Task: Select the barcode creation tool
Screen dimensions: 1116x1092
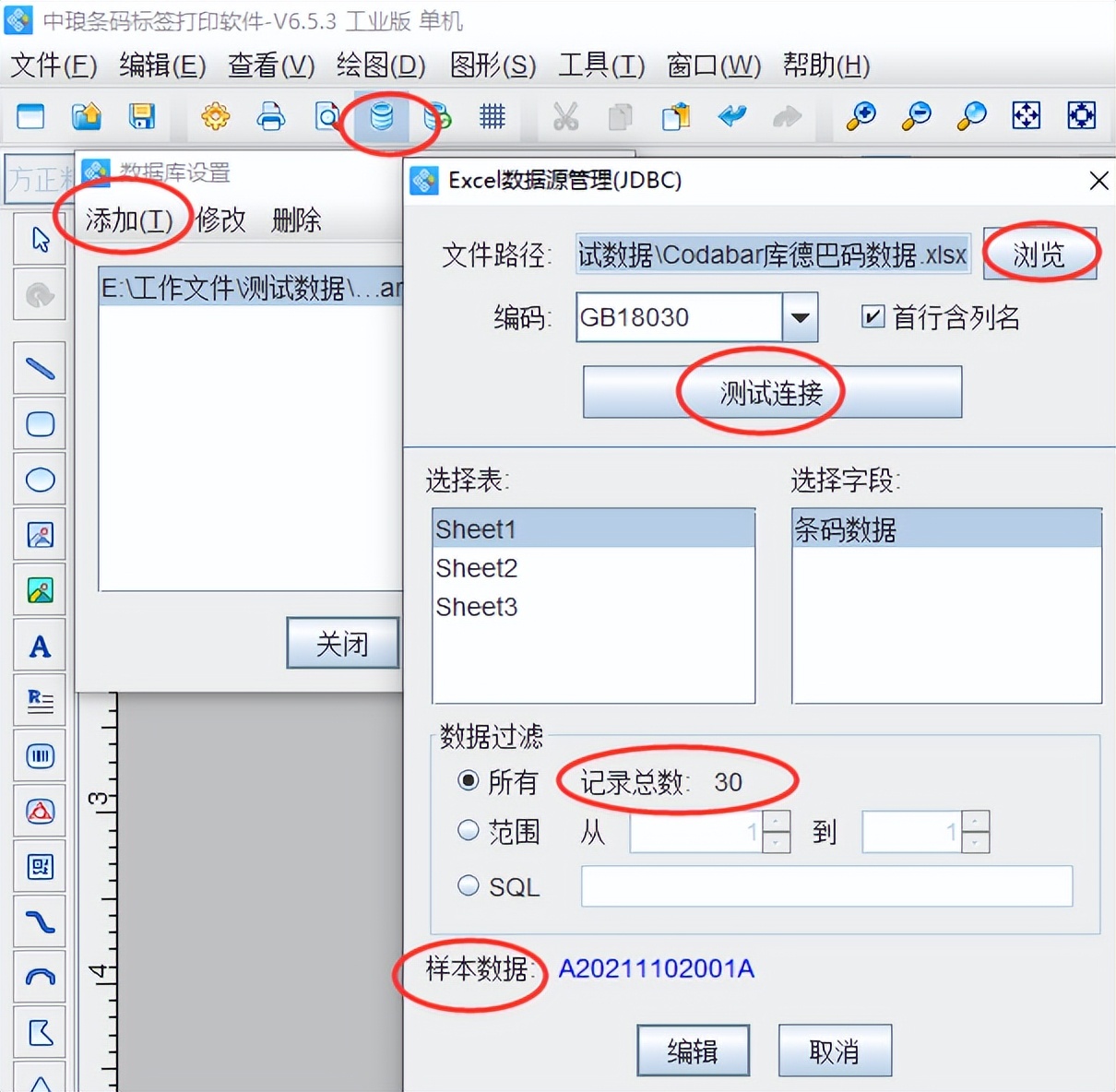Action: (40, 755)
